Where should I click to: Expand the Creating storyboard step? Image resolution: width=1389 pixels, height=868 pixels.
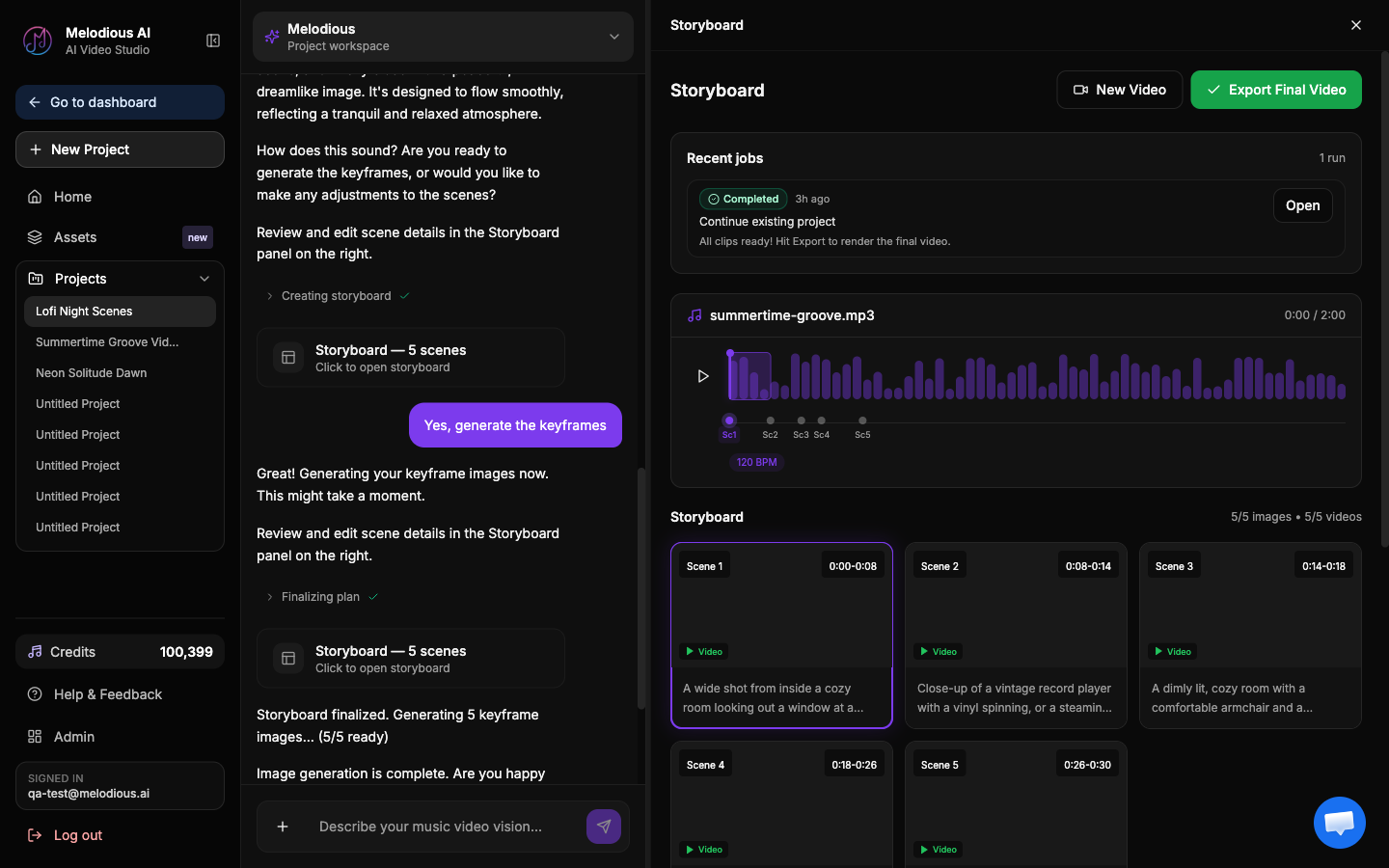[x=338, y=296]
